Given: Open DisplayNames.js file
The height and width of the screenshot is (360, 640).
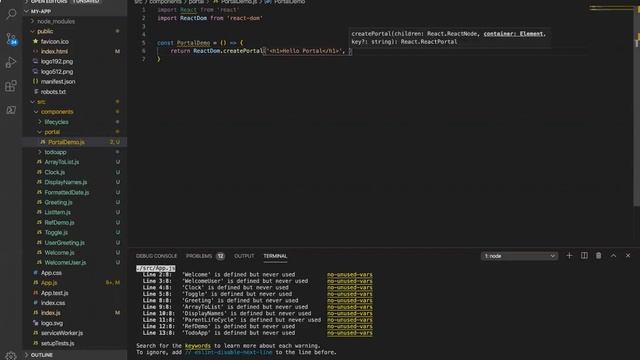Looking at the screenshot, I should pyautogui.click(x=66, y=182).
